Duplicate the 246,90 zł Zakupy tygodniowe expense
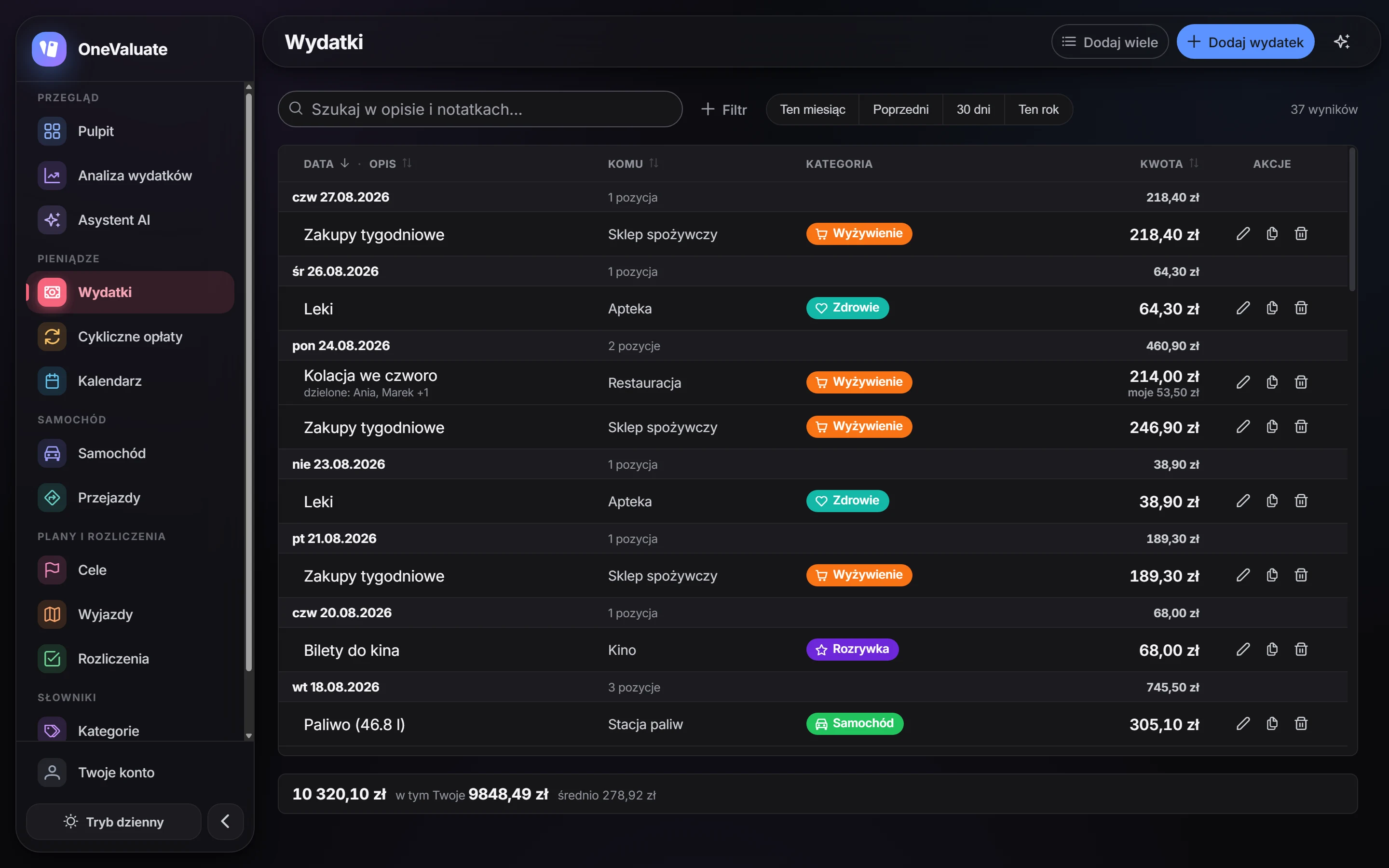The width and height of the screenshot is (1389, 868). [x=1272, y=427]
